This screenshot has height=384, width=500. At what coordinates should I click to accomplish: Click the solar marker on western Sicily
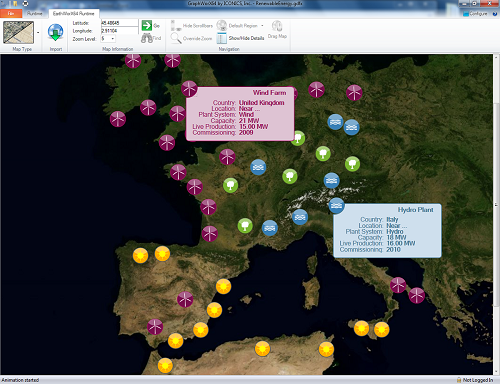pyautogui.click(x=361, y=328)
